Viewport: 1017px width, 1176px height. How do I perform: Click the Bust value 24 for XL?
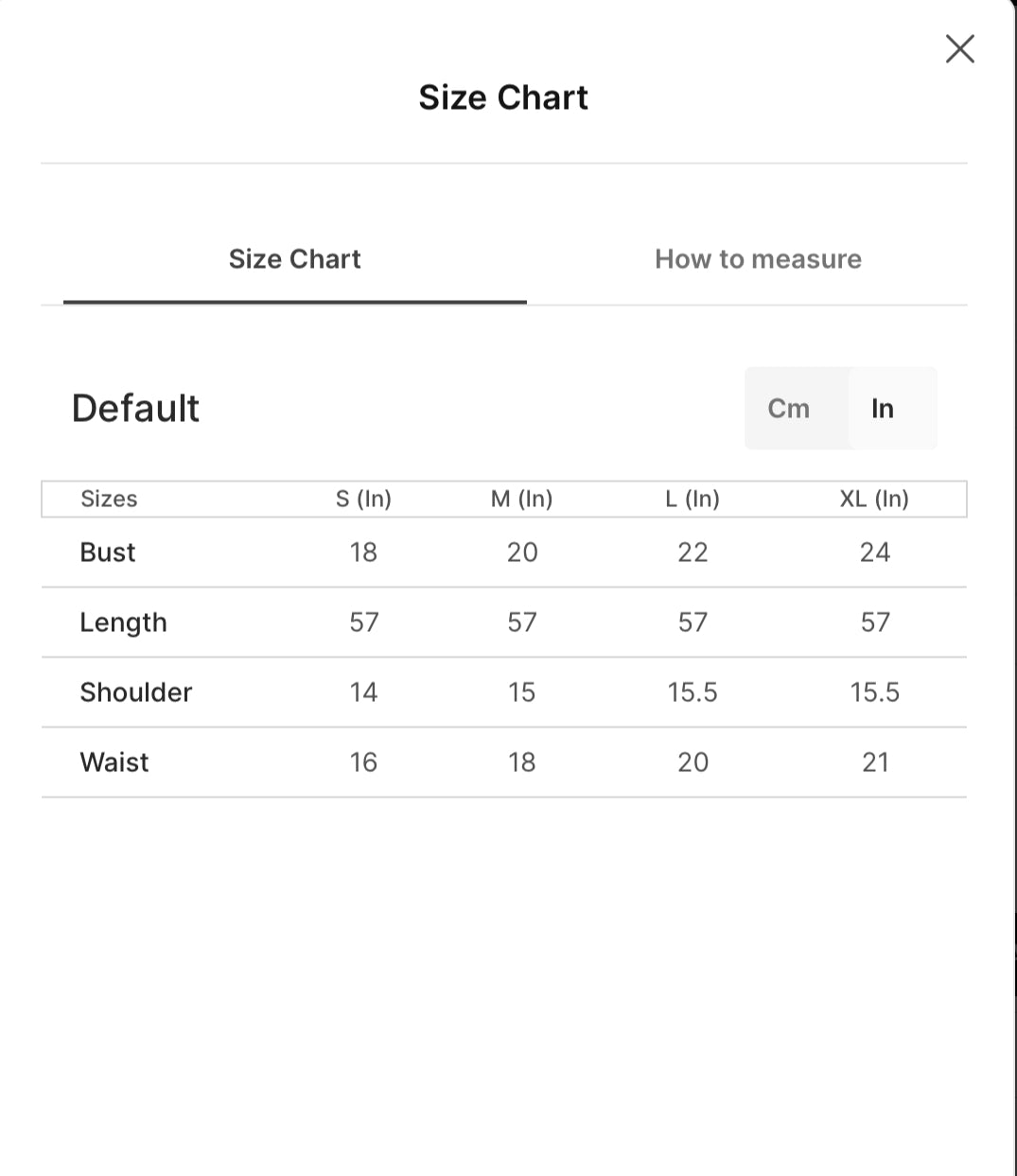click(x=875, y=553)
